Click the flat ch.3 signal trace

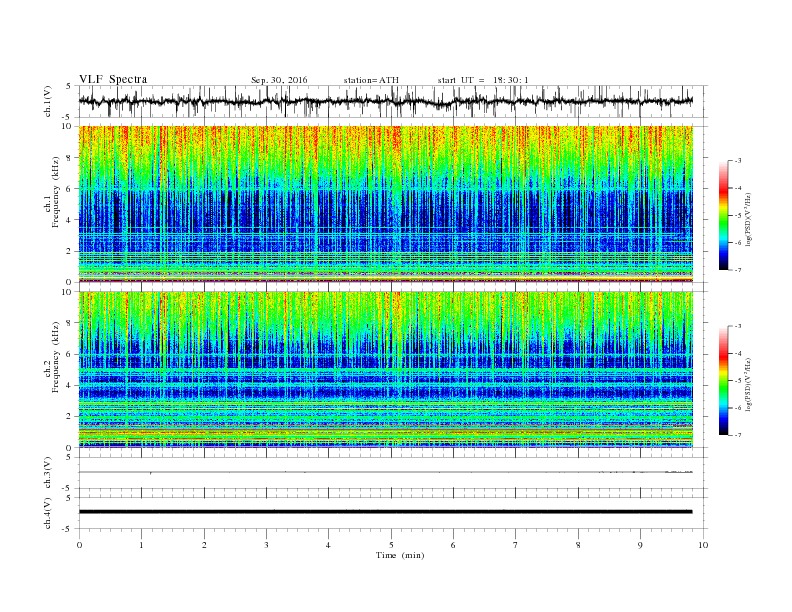tap(386, 472)
